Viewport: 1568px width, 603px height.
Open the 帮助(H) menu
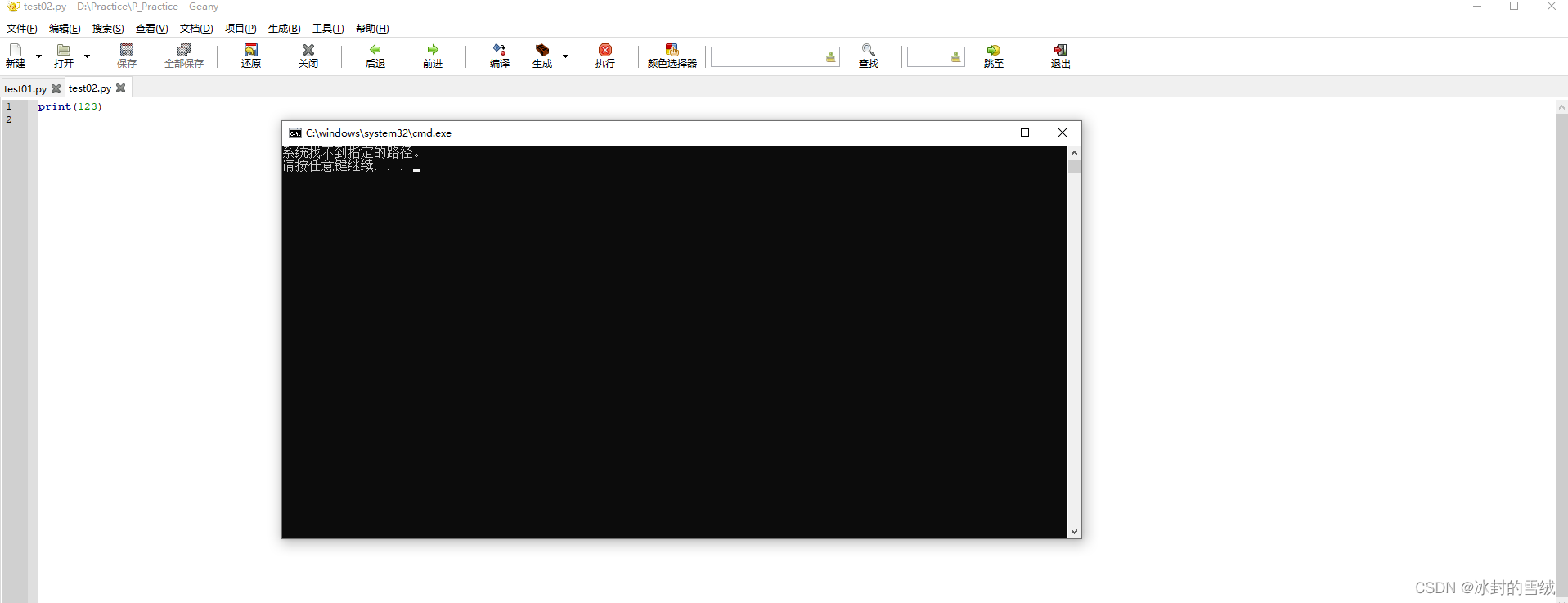pos(372,29)
